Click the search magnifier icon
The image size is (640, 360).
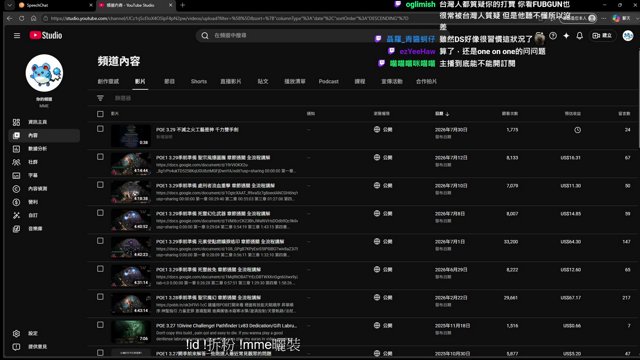point(205,36)
